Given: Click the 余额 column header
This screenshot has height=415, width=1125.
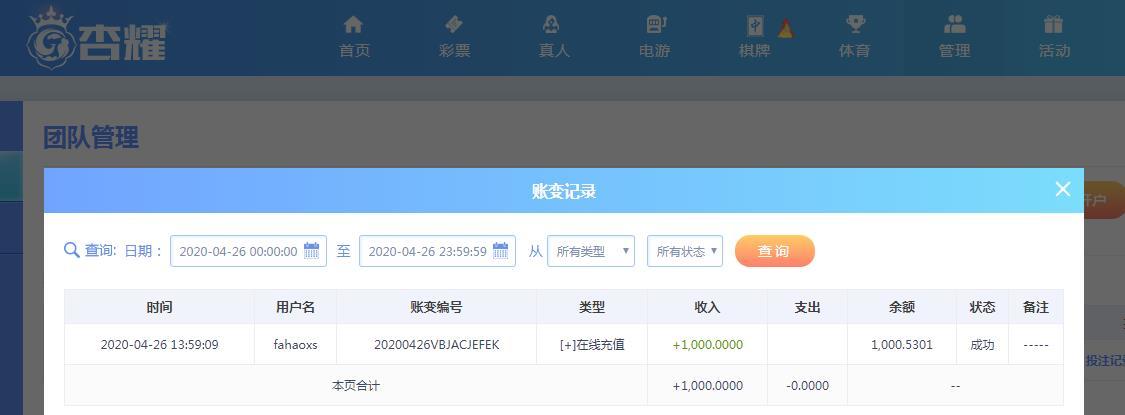Looking at the screenshot, I should click(x=902, y=307).
